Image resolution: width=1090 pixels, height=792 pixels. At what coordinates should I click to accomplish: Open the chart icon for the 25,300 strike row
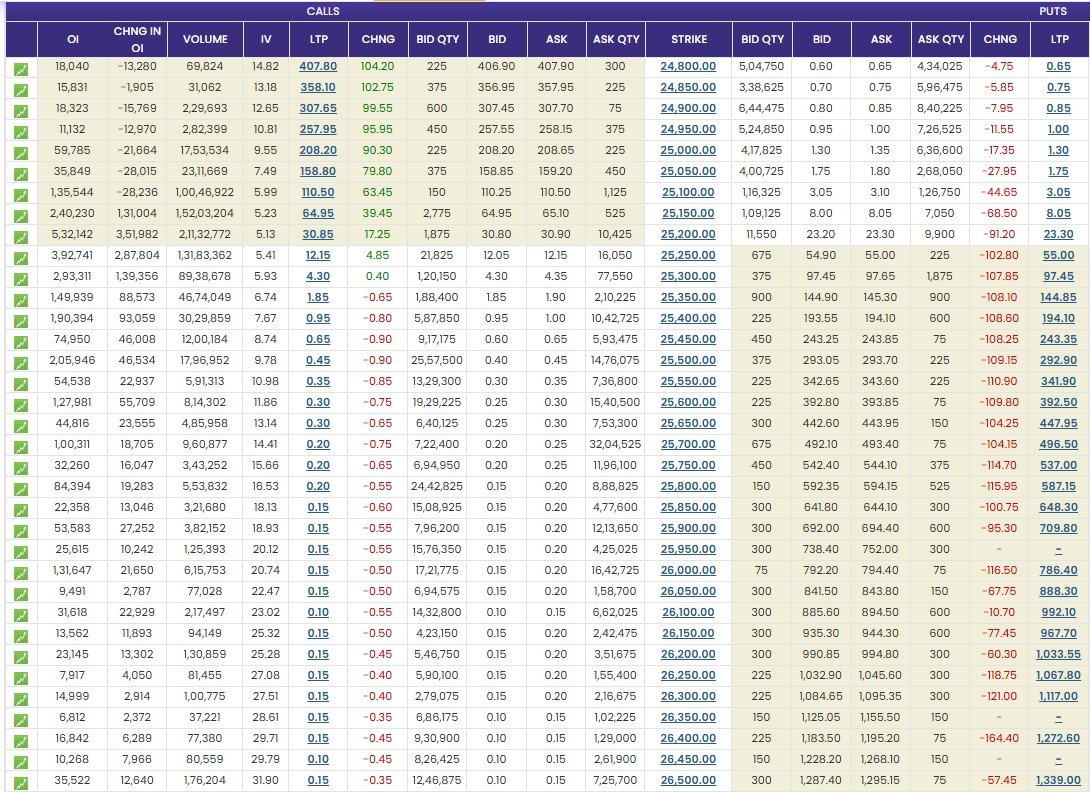[x=22, y=276]
